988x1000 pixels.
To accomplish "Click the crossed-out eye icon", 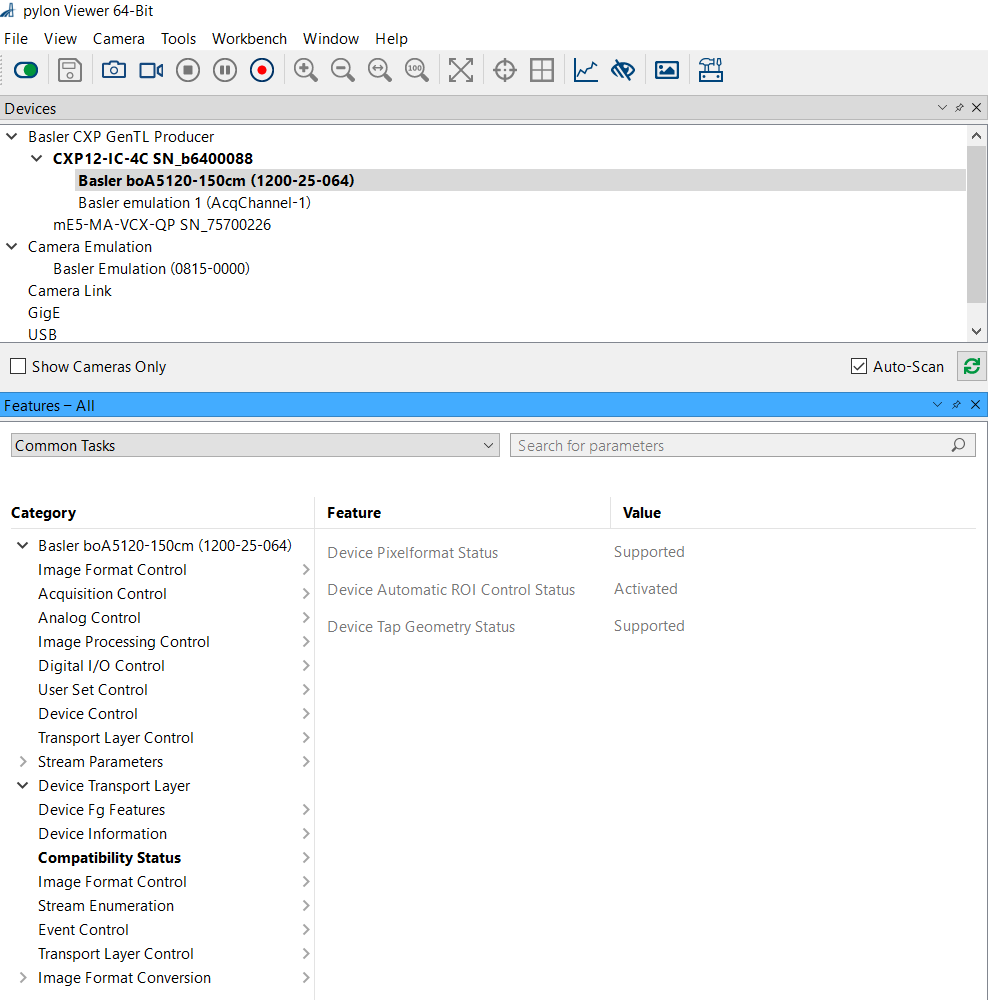I will [623, 70].
